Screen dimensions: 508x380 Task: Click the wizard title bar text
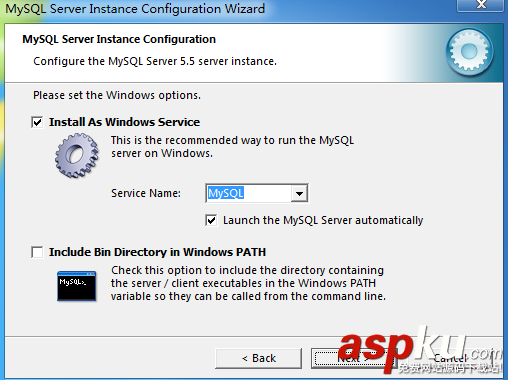coord(135,9)
